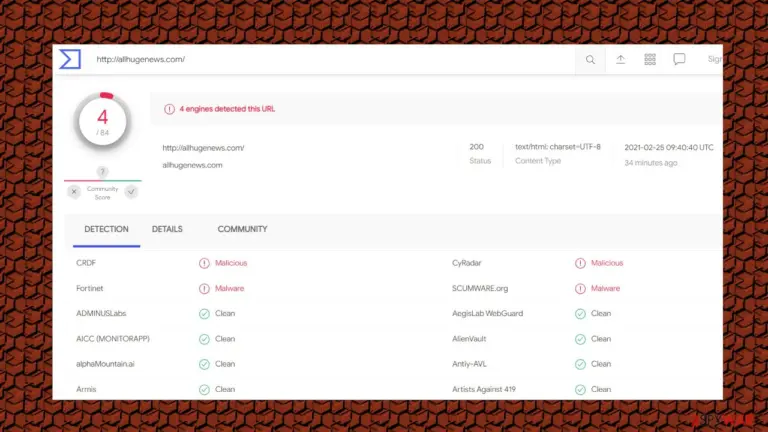Switch to the COMMUNITY tab
The width and height of the screenshot is (768, 432).
(x=242, y=229)
